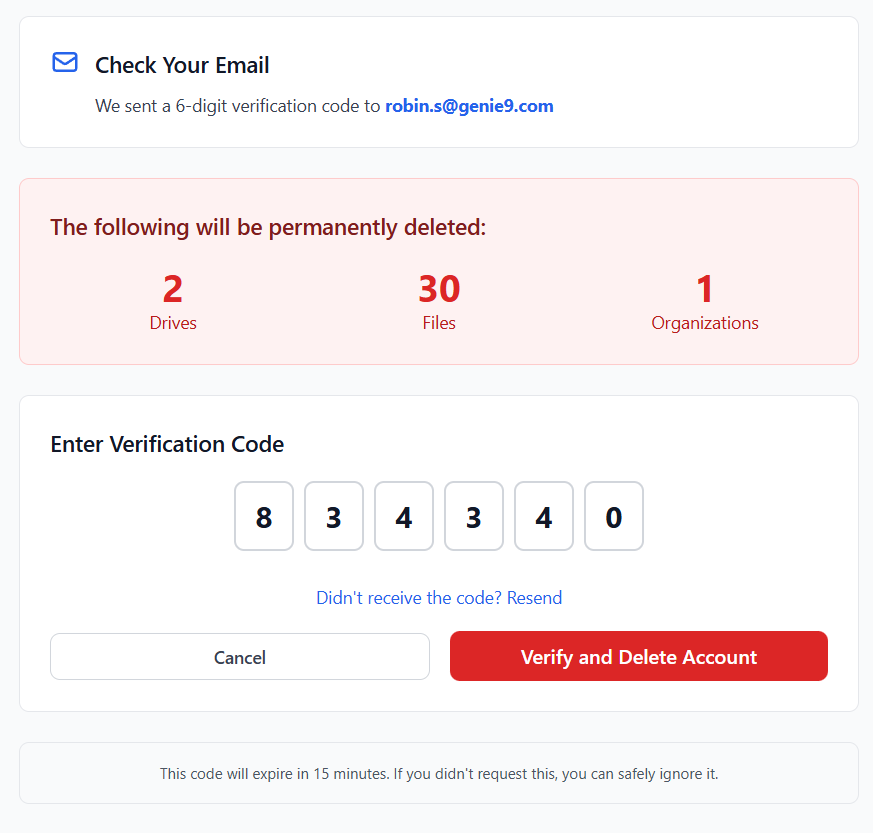Select the second verification code digit box
Viewport: 873px width, 833px height.
334,516
